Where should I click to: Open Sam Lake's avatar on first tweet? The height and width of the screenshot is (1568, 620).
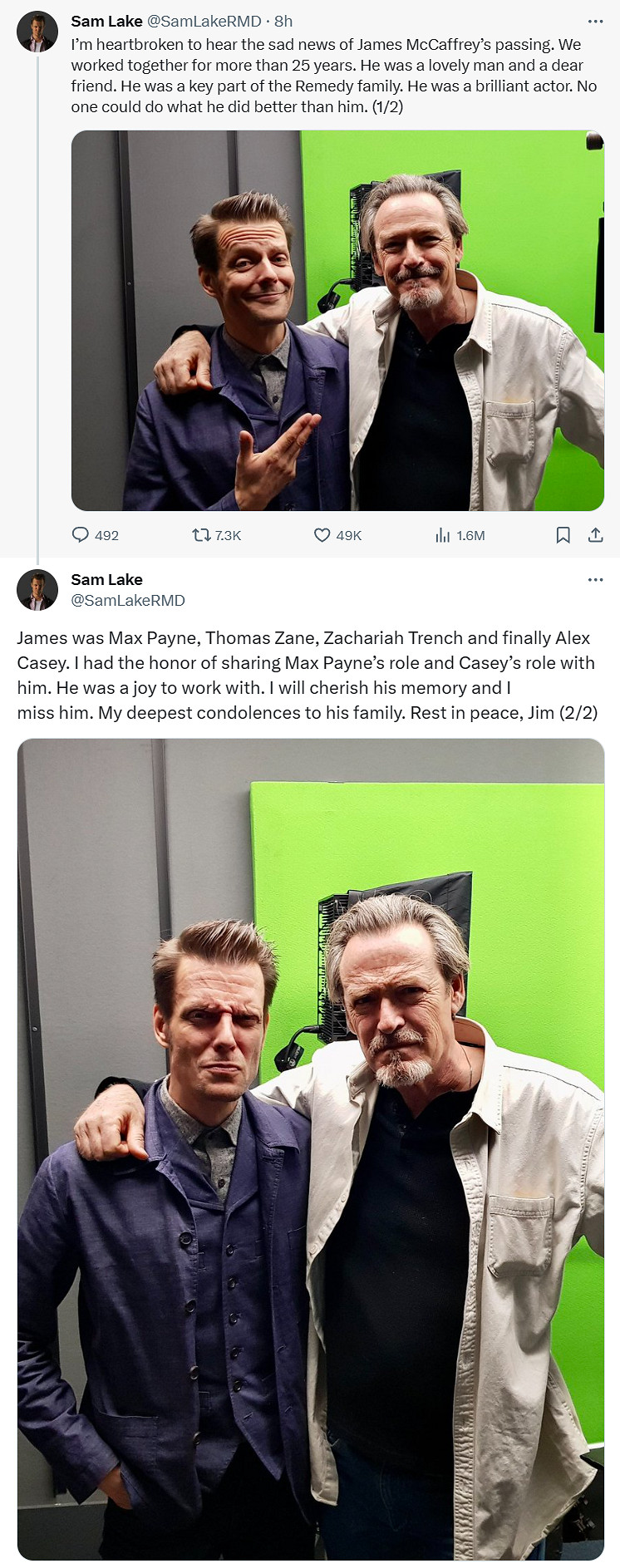tap(37, 33)
